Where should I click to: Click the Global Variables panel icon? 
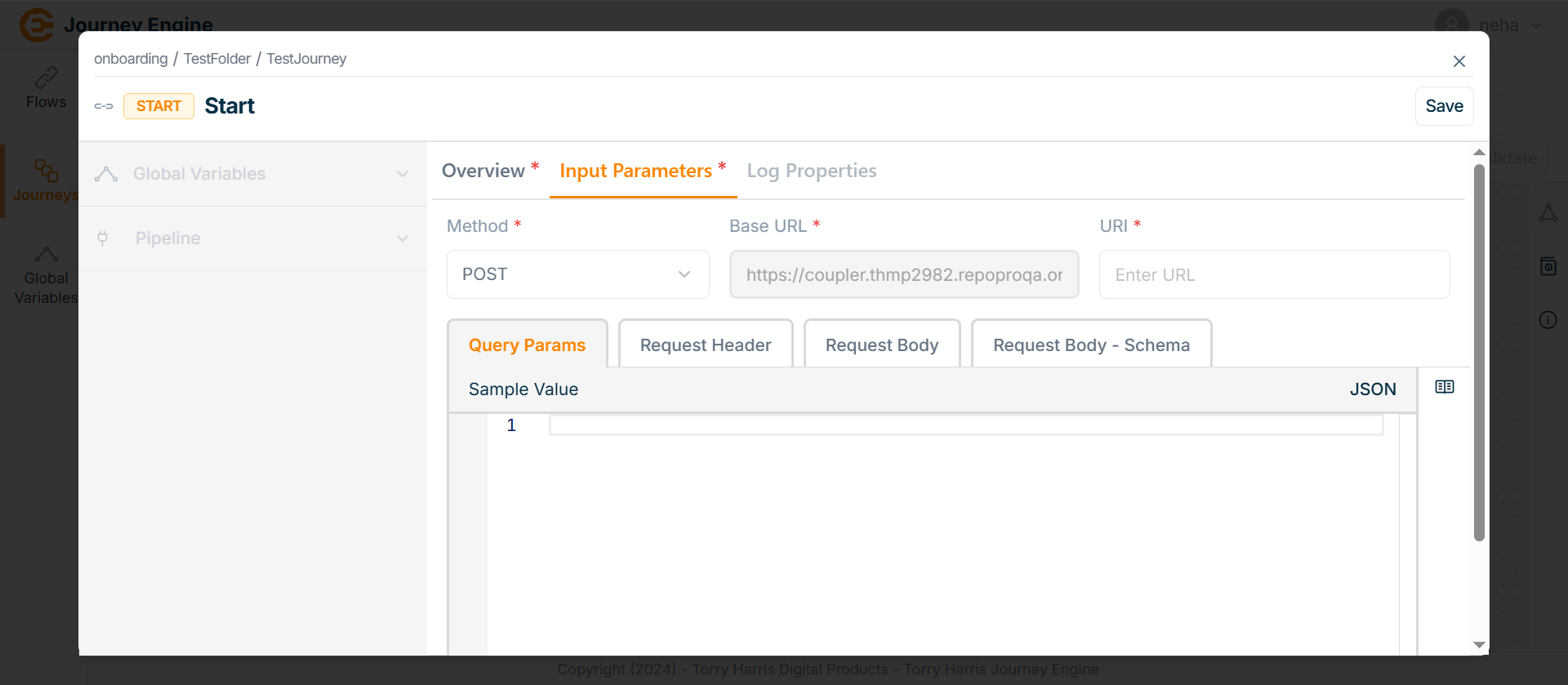tap(106, 174)
